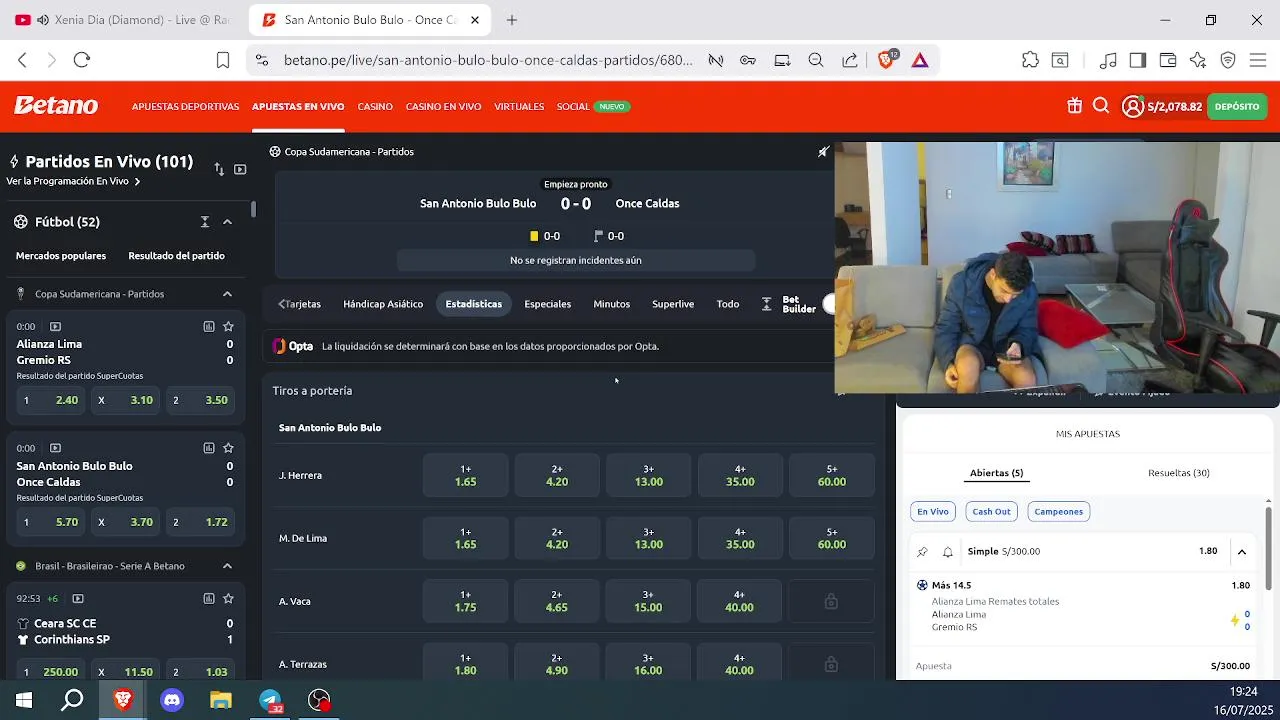Pin the Simple S/300.00 bet
The width and height of the screenshot is (1280, 720).
click(x=922, y=551)
